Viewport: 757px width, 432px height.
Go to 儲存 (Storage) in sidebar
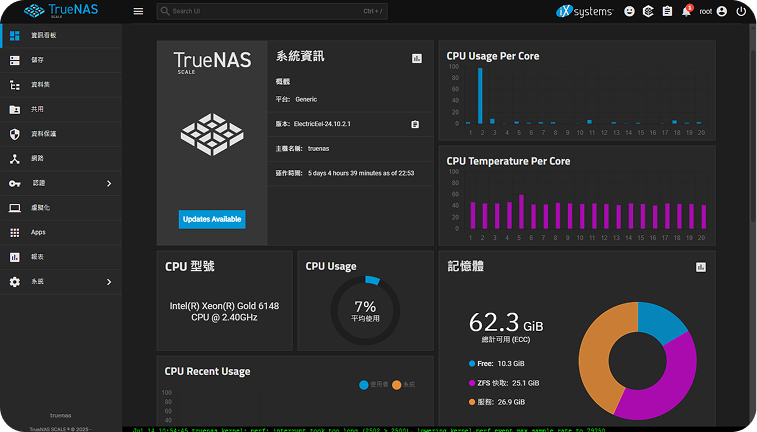click(x=38, y=60)
